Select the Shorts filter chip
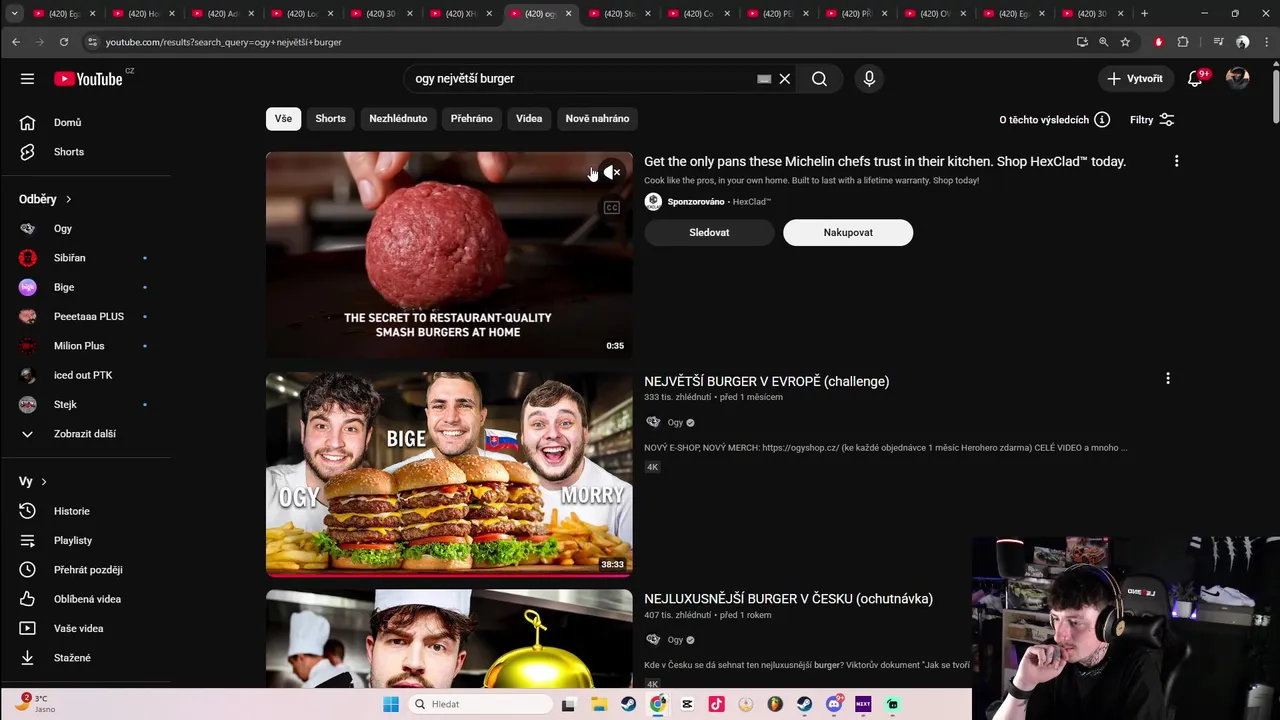The width and height of the screenshot is (1280, 720). [x=331, y=119]
